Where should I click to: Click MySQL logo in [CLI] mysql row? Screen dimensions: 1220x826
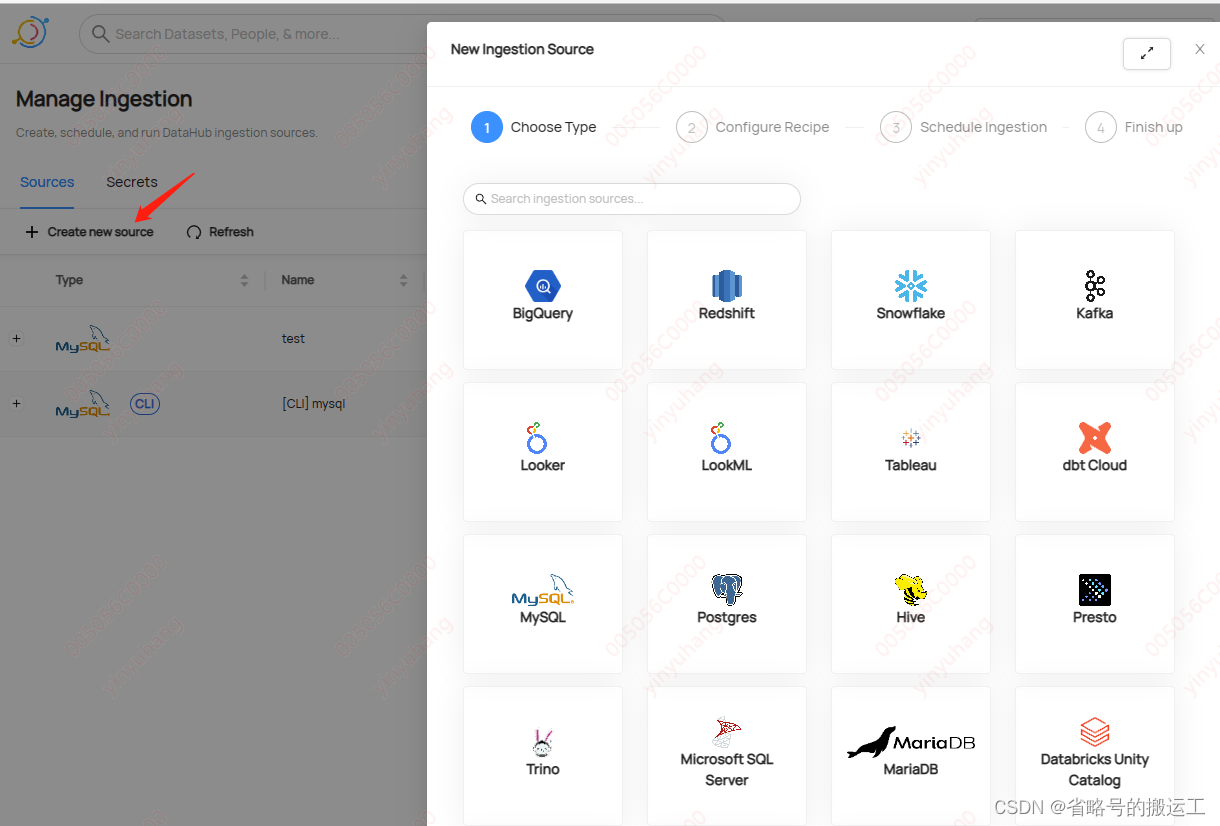coord(82,404)
